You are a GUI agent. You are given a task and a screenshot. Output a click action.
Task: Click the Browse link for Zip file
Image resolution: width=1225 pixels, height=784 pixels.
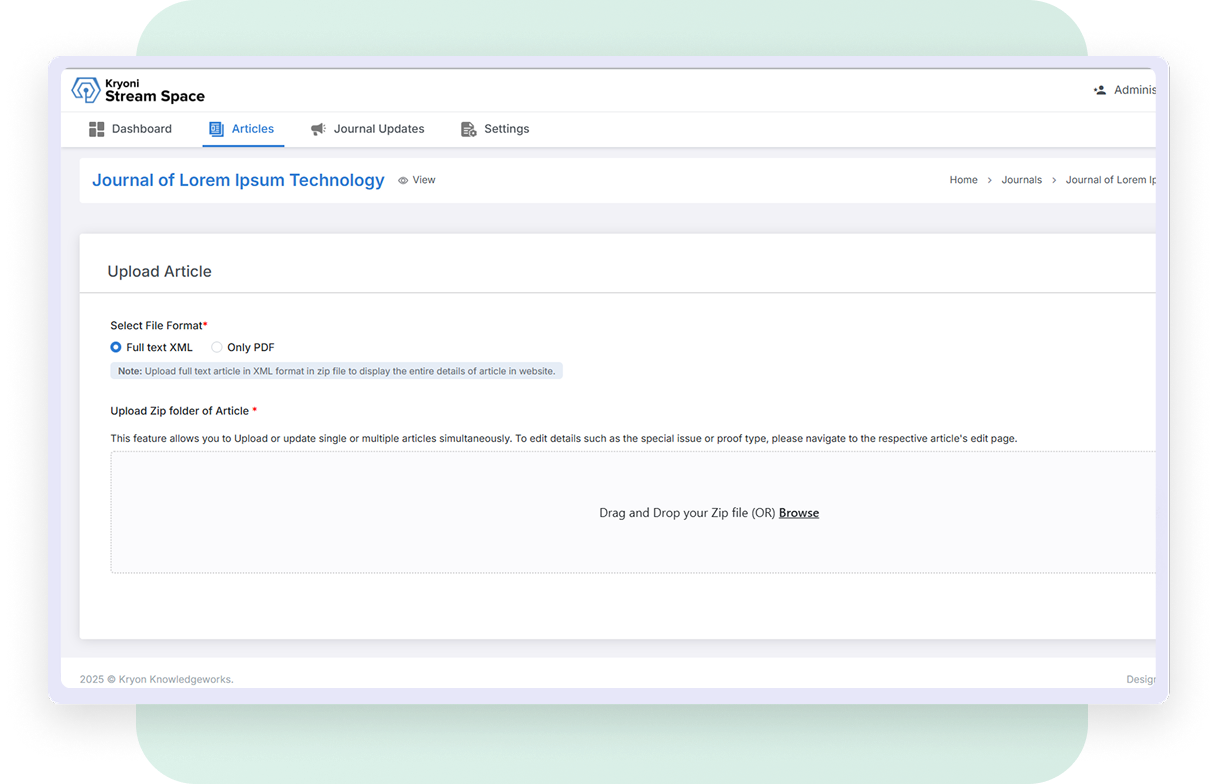tap(799, 513)
